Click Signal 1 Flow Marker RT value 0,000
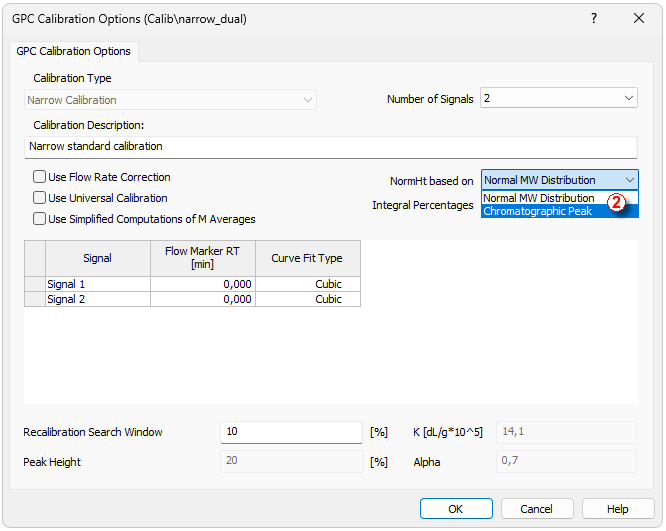Screen dimensions: 666x531 (x=203, y=284)
